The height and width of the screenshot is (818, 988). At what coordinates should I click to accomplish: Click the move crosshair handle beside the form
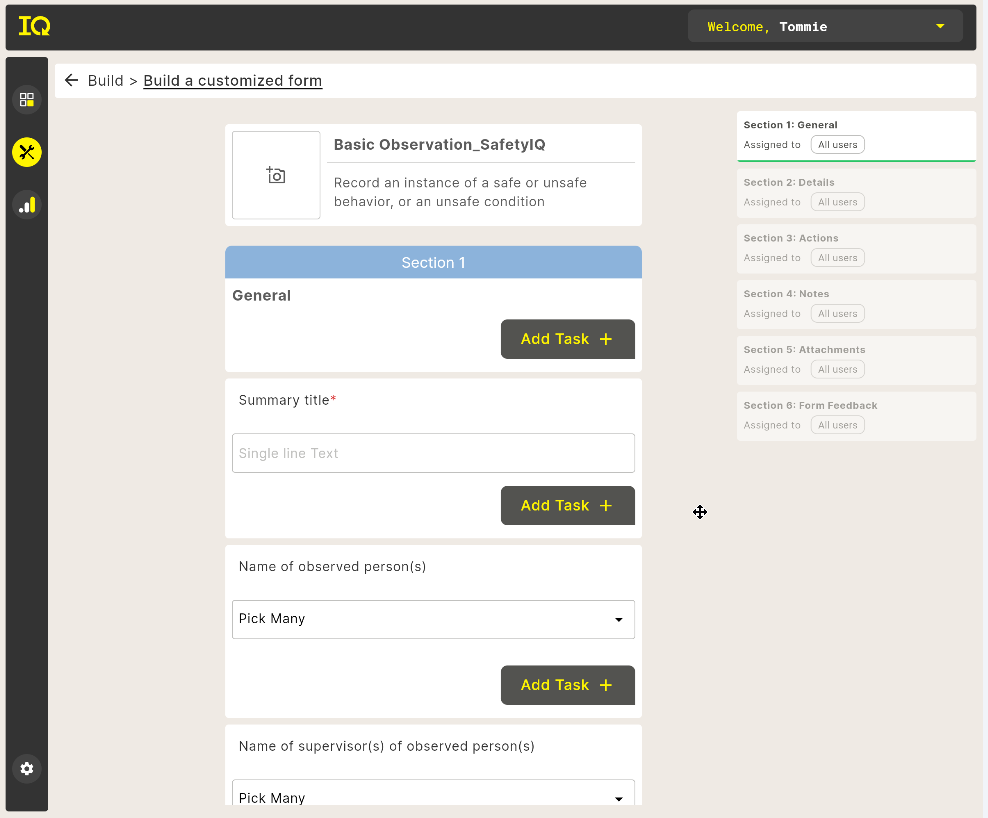699,512
